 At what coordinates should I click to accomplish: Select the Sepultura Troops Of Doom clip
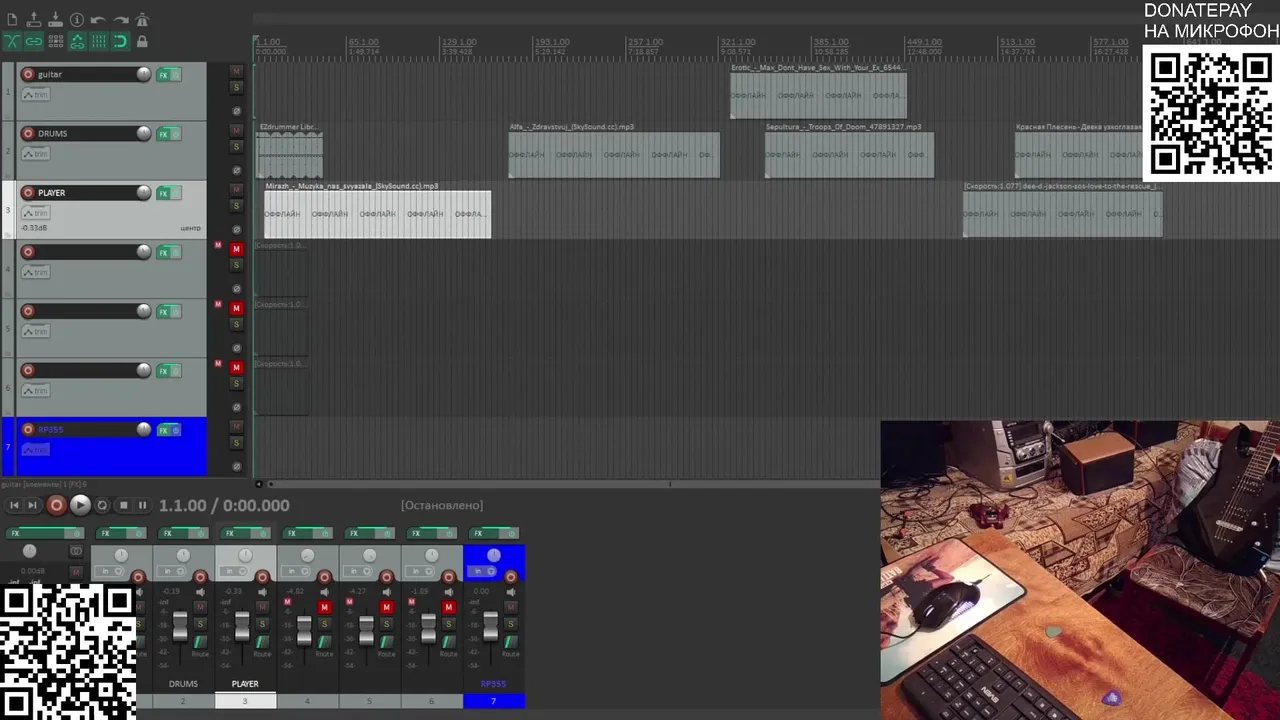[849, 154]
